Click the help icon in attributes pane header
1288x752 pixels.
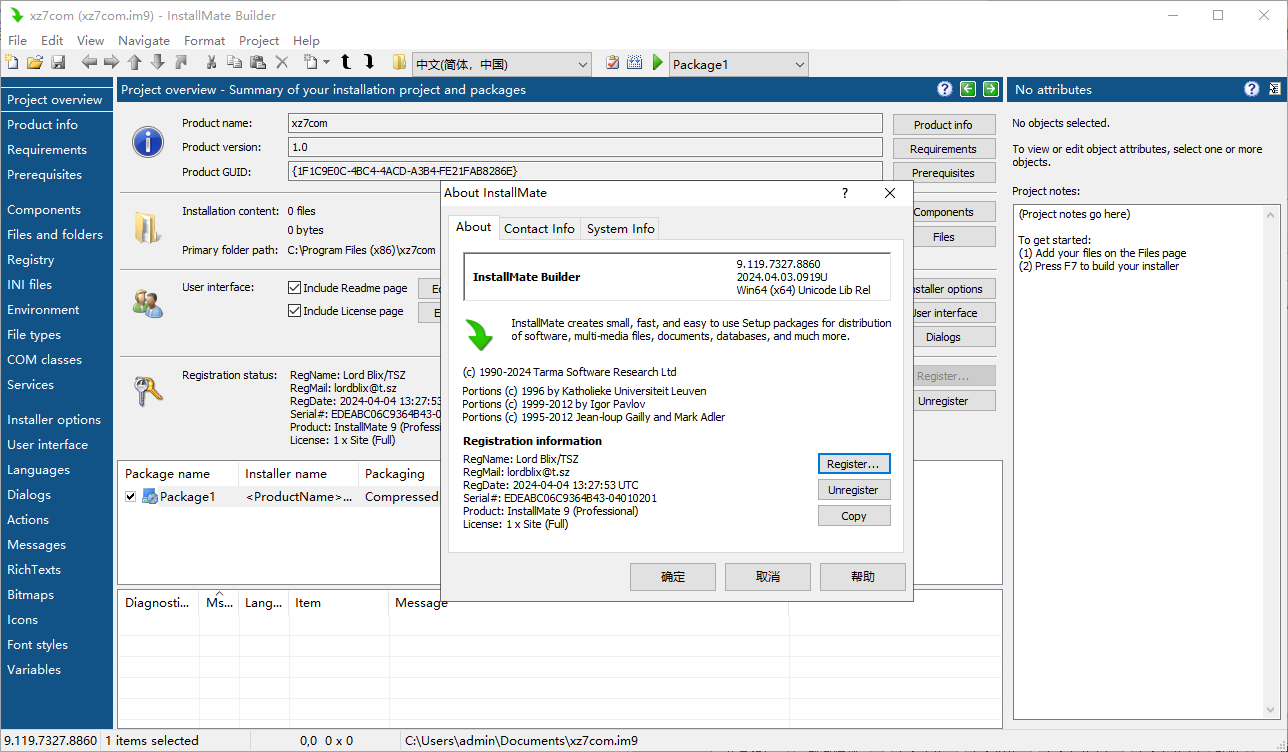1251,89
